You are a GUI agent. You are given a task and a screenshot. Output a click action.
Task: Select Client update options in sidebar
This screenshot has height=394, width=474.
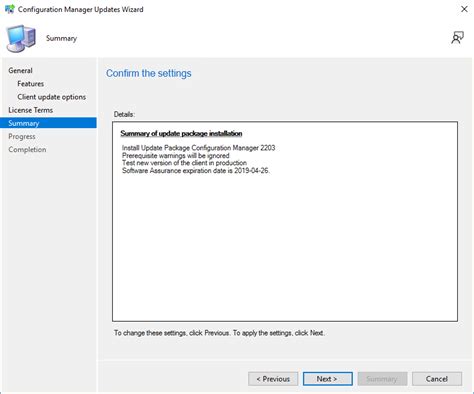(x=52, y=97)
